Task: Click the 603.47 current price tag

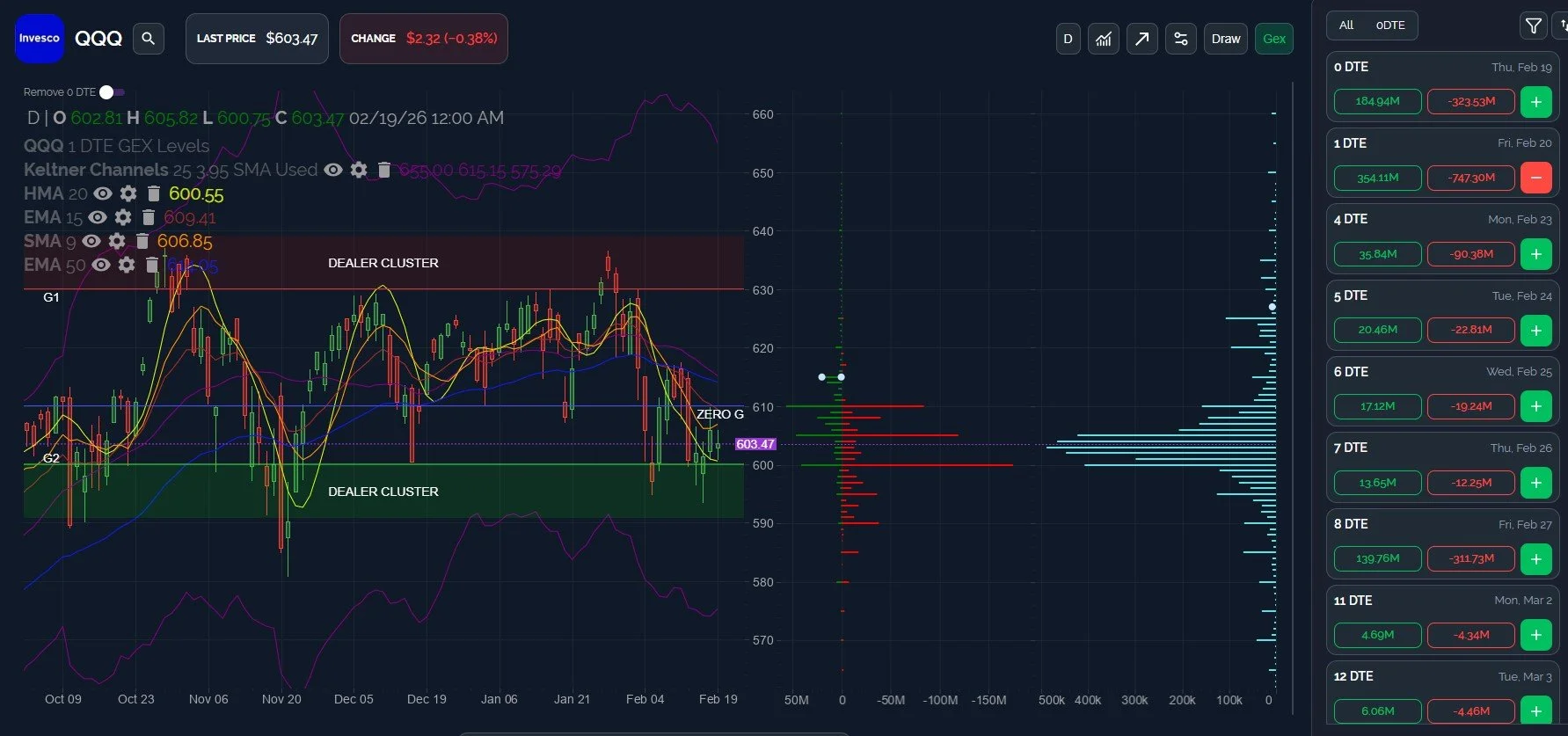Action: 755,444
